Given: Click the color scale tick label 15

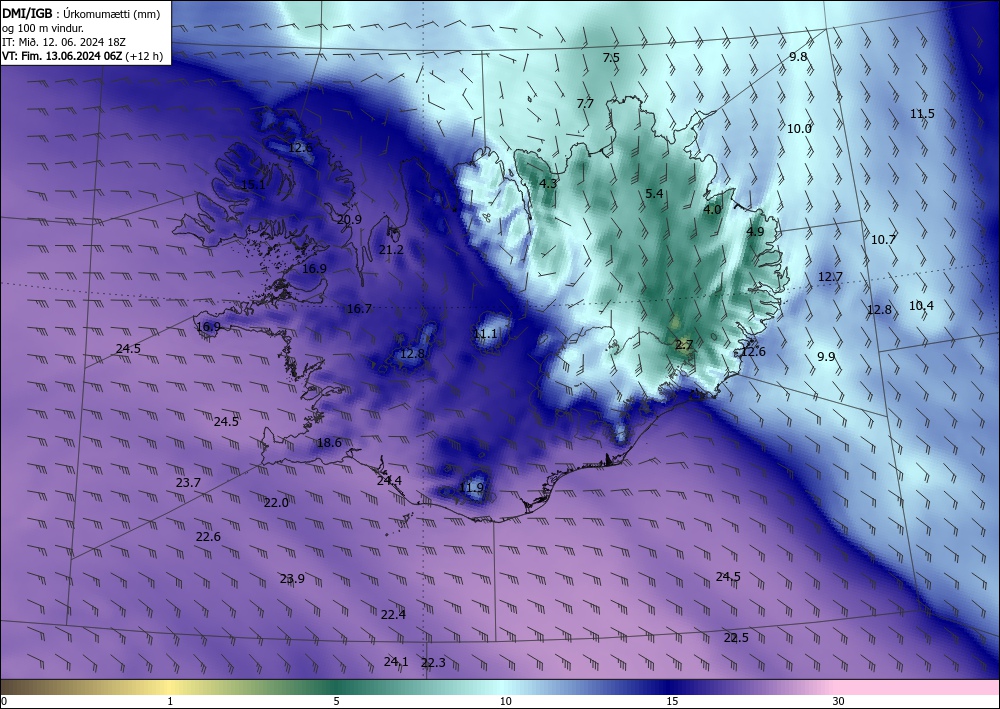Looking at the screenshot, I should (x=672, y=702).
